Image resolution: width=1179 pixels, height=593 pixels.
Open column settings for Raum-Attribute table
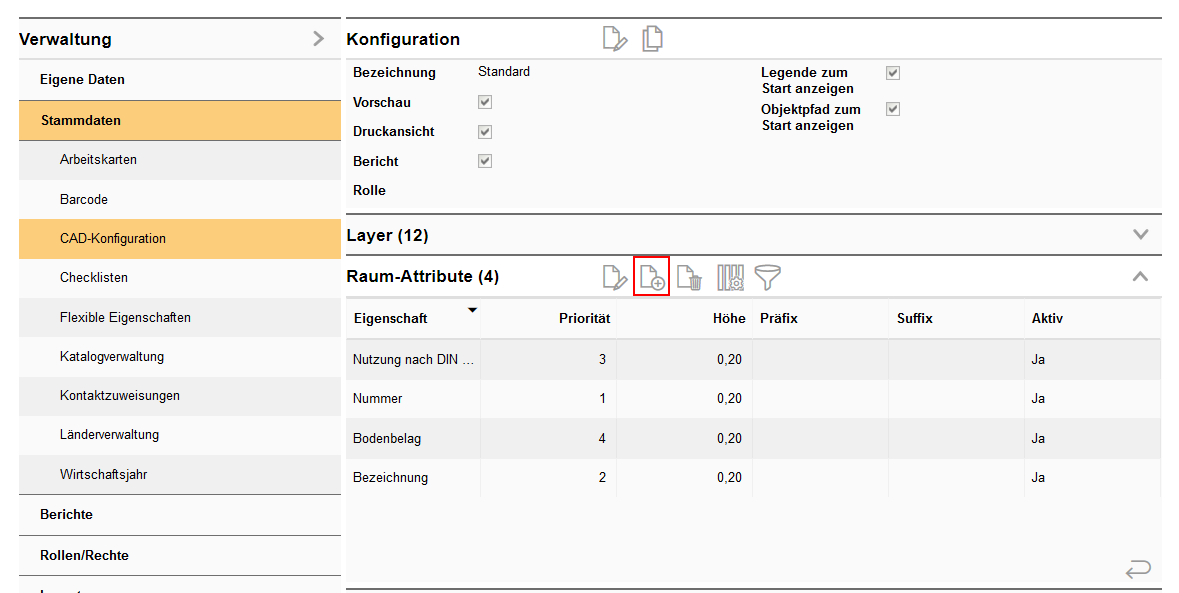point(730,277)
